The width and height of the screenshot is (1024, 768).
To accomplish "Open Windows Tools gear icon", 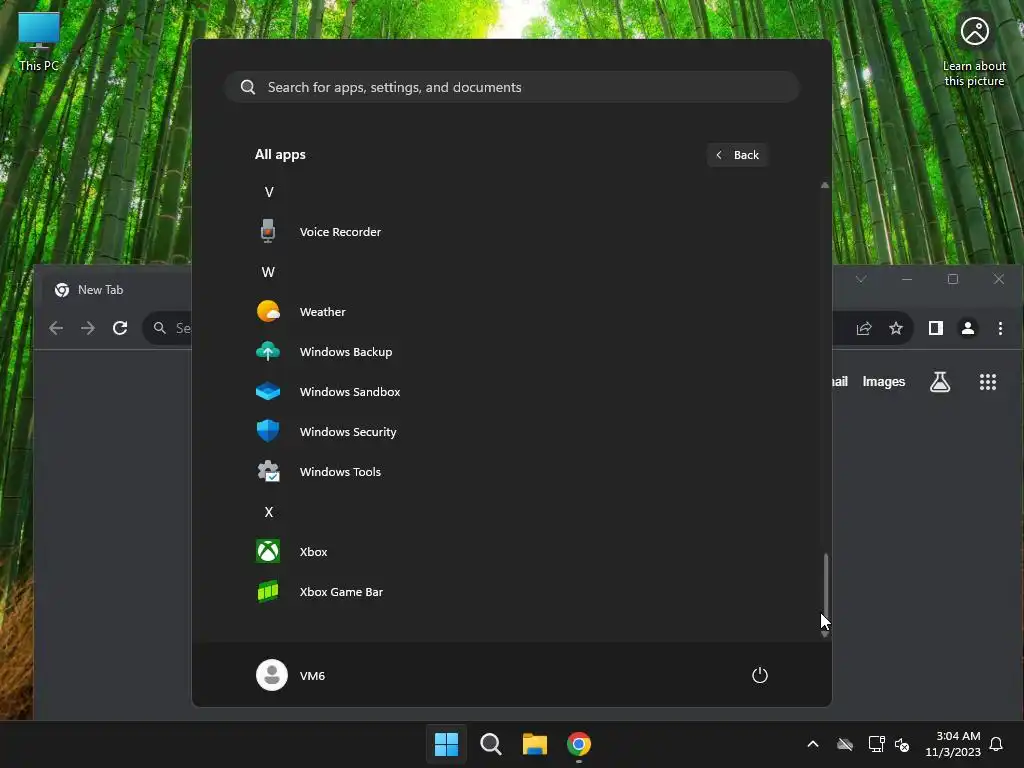I will pyautogui.click(x=268, y=472).
